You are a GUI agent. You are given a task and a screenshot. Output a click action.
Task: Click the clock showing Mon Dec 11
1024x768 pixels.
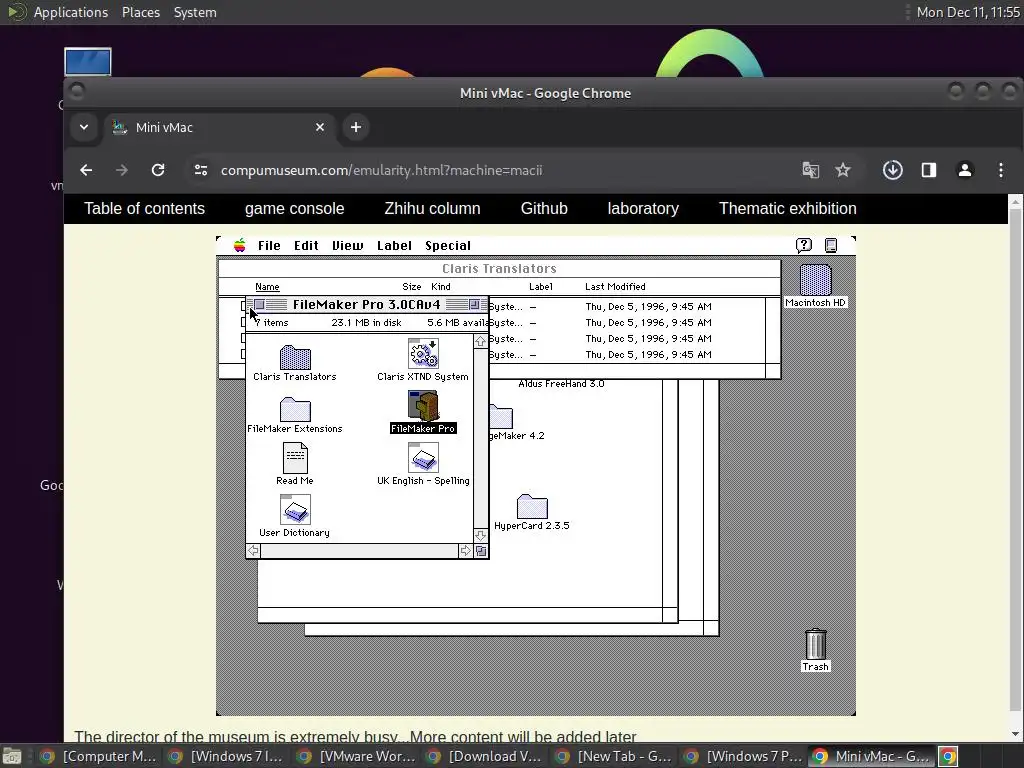click(968, 12)
